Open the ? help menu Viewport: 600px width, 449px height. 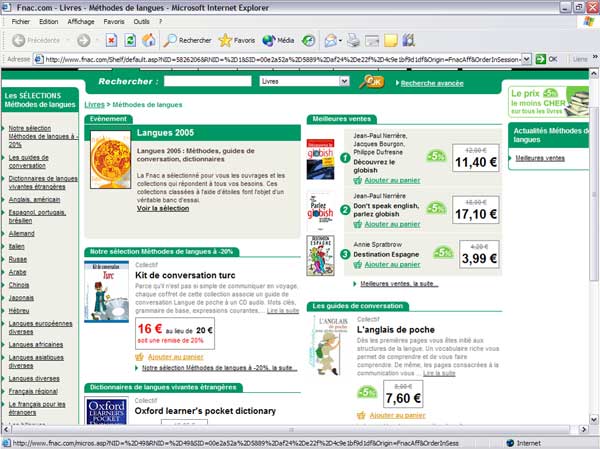coord(161,22)
